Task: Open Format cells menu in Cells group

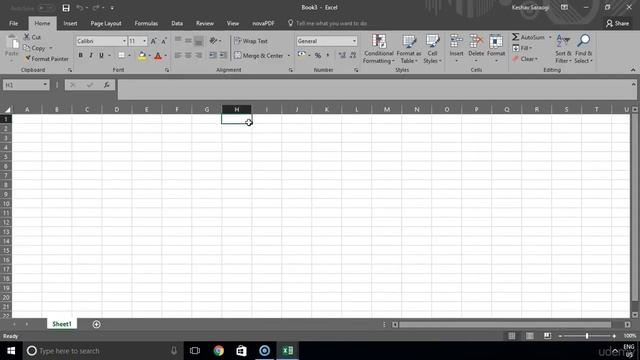Action: [x=496, y=48]
